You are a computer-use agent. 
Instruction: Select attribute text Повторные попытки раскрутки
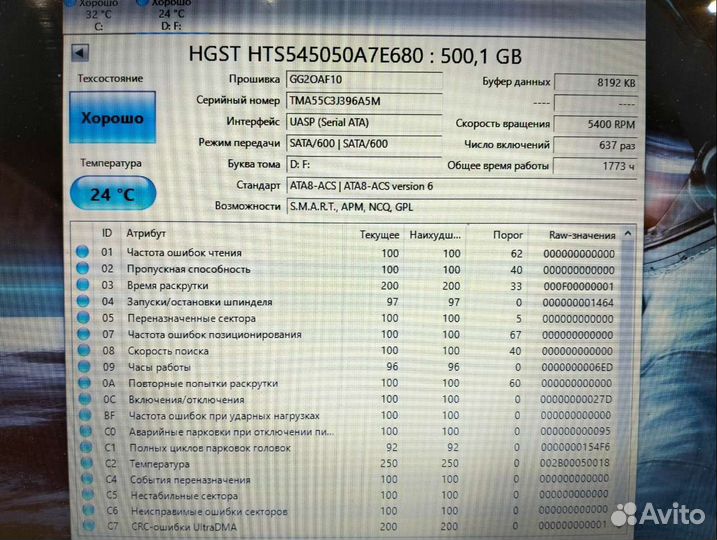(203, 383)
